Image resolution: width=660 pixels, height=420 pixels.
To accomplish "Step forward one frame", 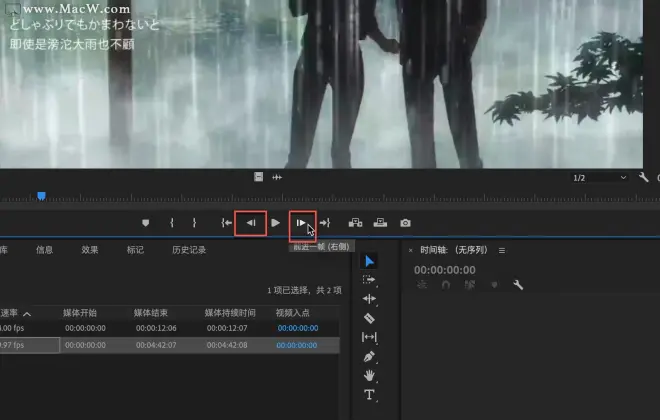I will 301,223.
